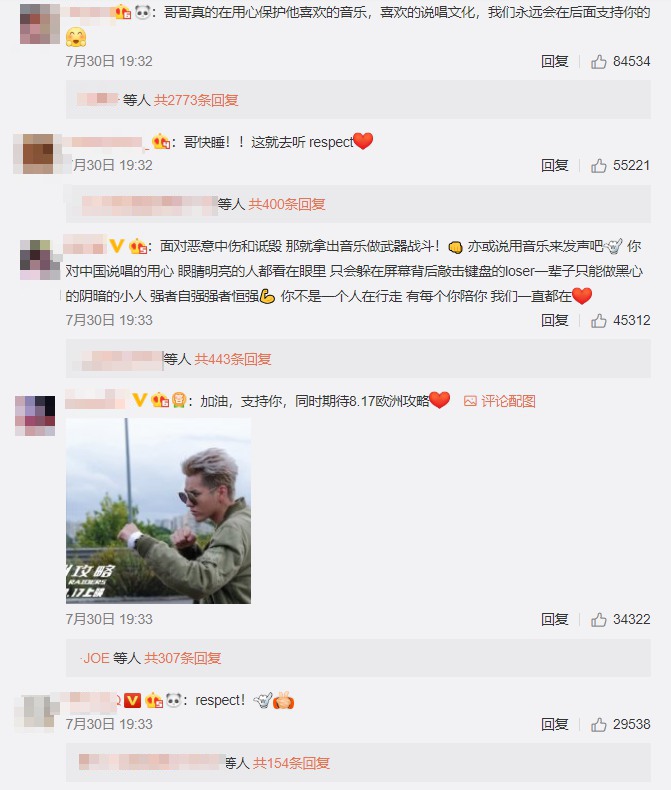Click the first commenter's avatar
Viewport: 671px width, 790px height.
pyautogui.click(x=39, y=23)
